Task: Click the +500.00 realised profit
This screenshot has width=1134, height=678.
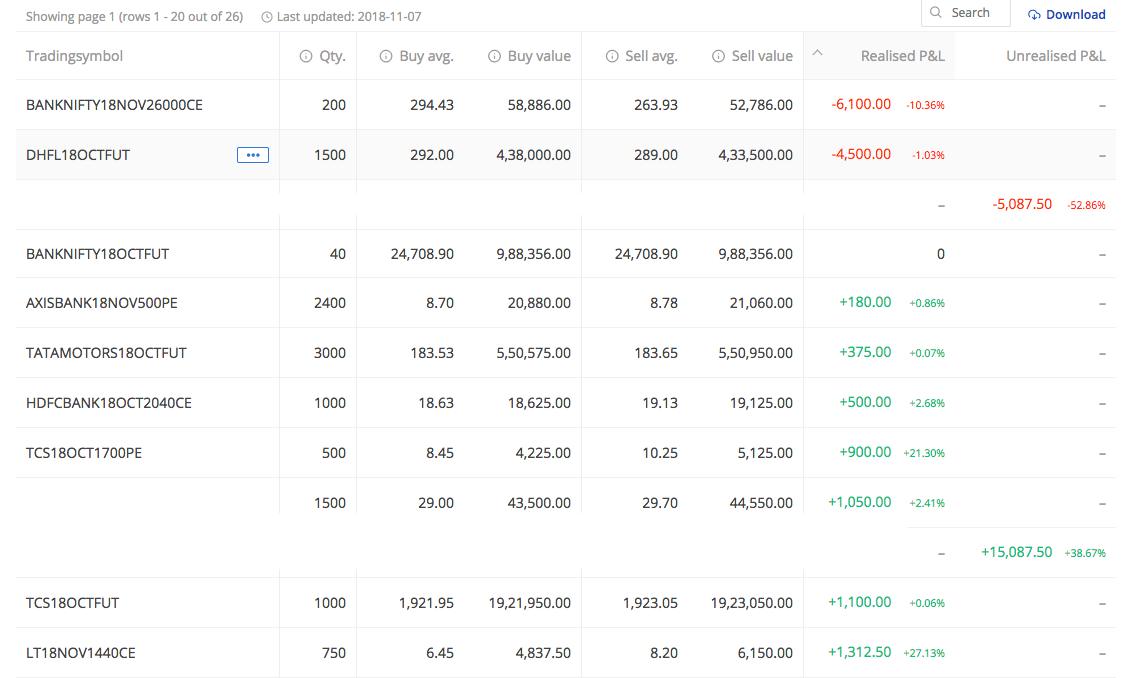Action: point(865,402)
